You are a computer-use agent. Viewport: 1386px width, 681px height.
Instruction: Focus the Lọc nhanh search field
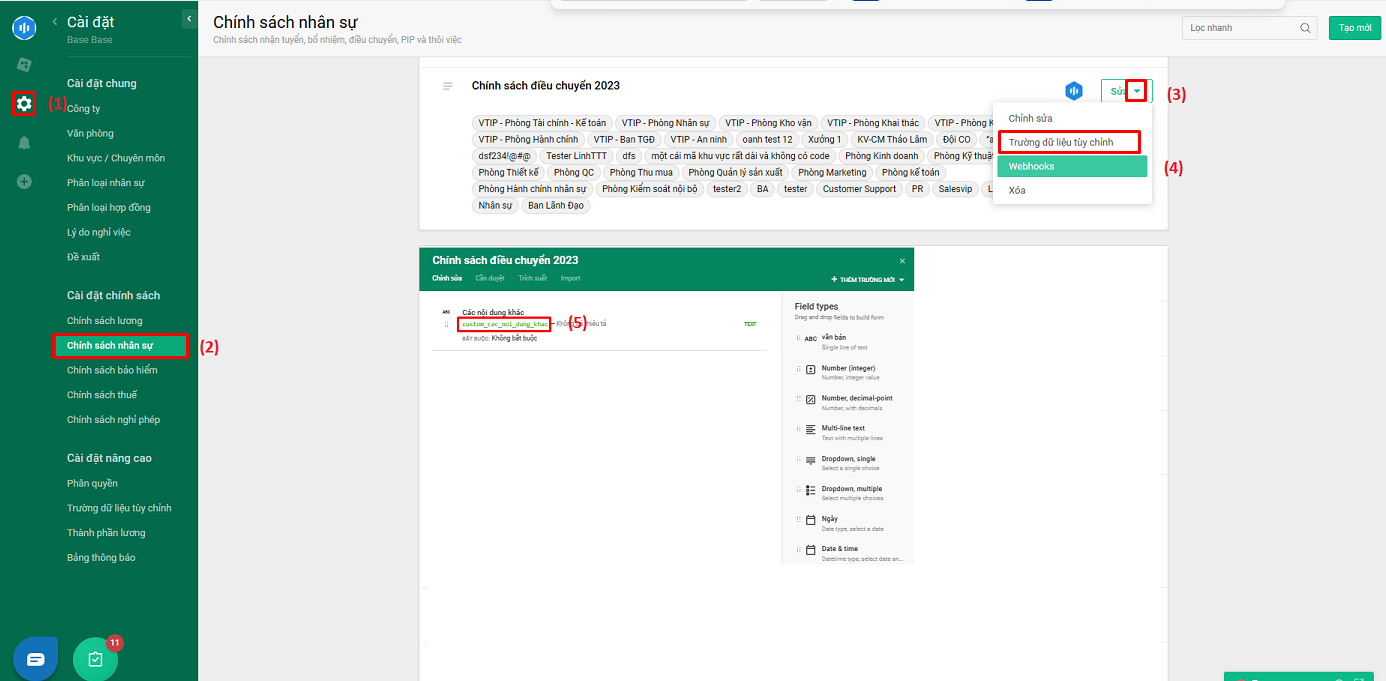pos(1249,28)
